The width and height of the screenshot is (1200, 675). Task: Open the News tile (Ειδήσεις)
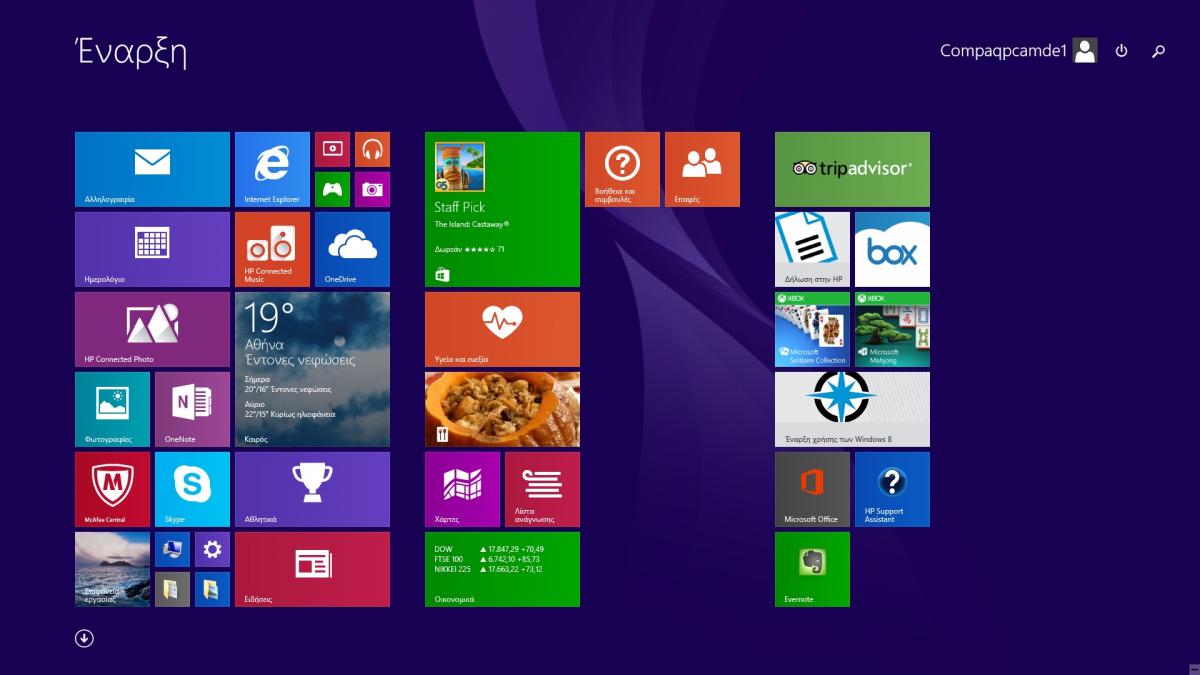312,569
